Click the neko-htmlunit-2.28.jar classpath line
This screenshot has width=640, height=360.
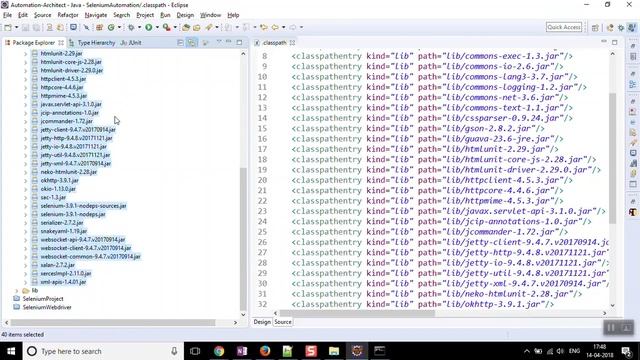coord(437,294)
